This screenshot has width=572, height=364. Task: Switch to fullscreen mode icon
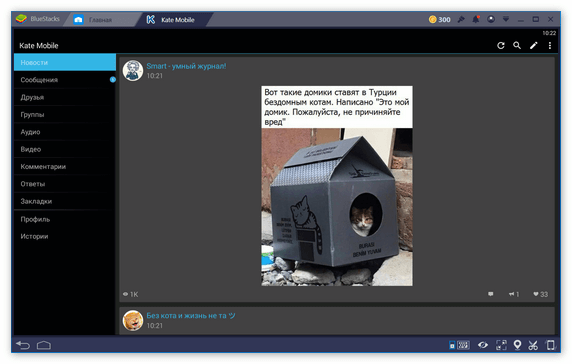click(x=501, y=345)
